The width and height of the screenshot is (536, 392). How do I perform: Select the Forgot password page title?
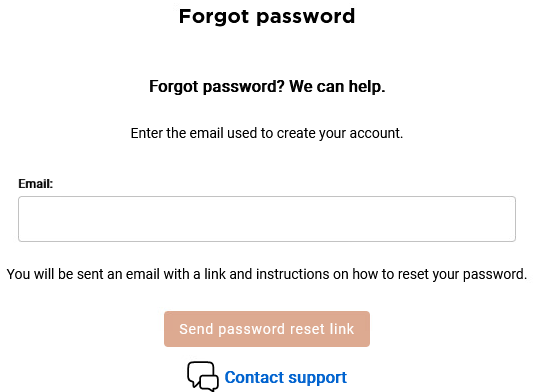click(267, 17)
